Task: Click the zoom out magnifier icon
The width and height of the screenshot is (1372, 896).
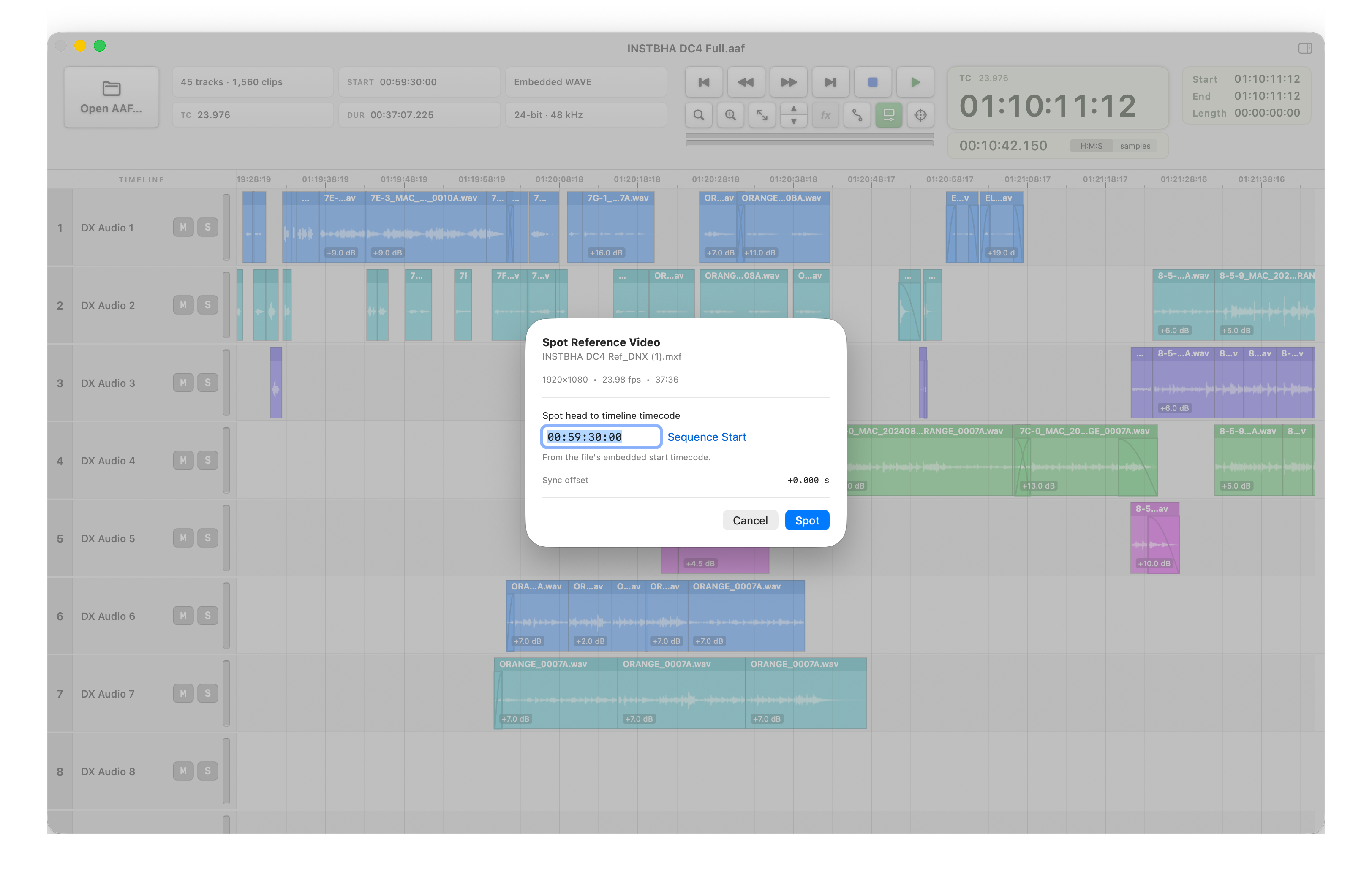Action: coord(699,115)
